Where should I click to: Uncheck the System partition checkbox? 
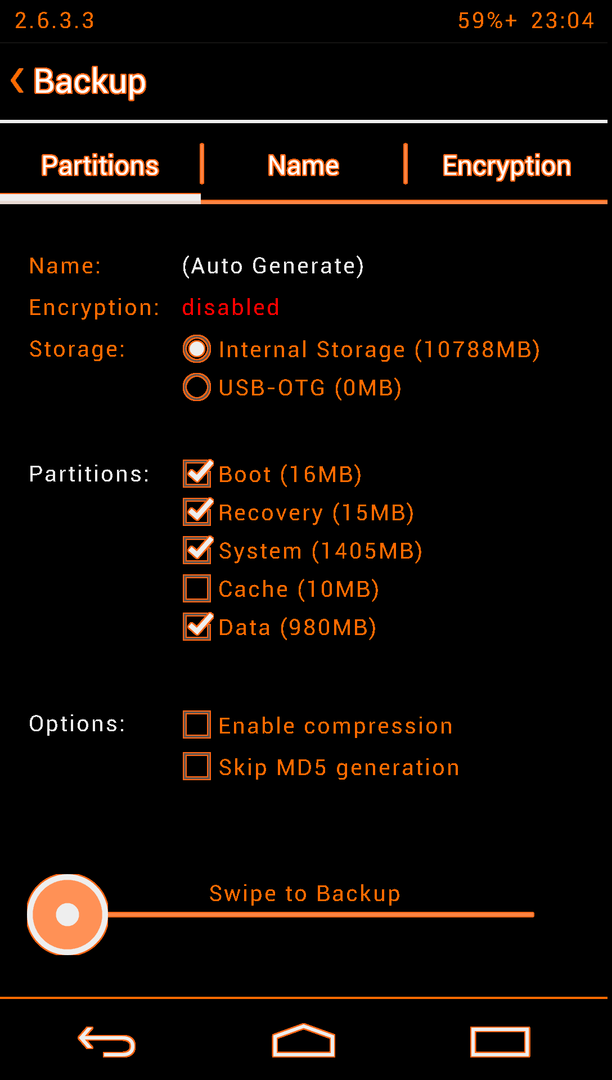(197, 551)
